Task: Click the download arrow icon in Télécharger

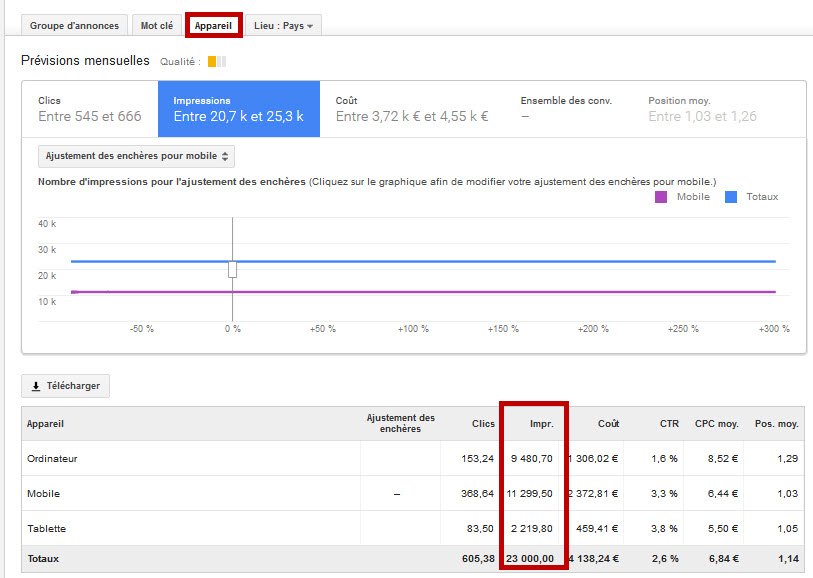Action: 36,386
